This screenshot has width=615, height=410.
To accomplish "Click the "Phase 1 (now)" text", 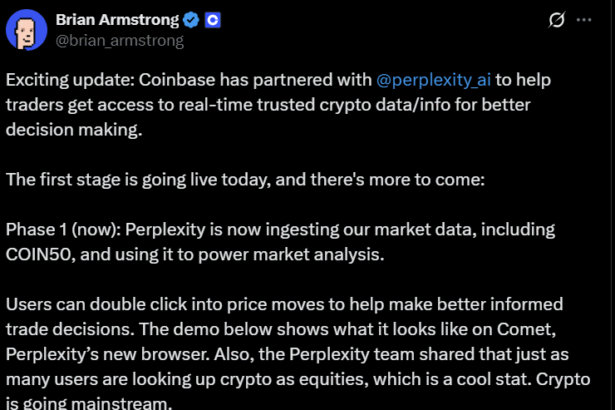I will click(x=62, y=229).
